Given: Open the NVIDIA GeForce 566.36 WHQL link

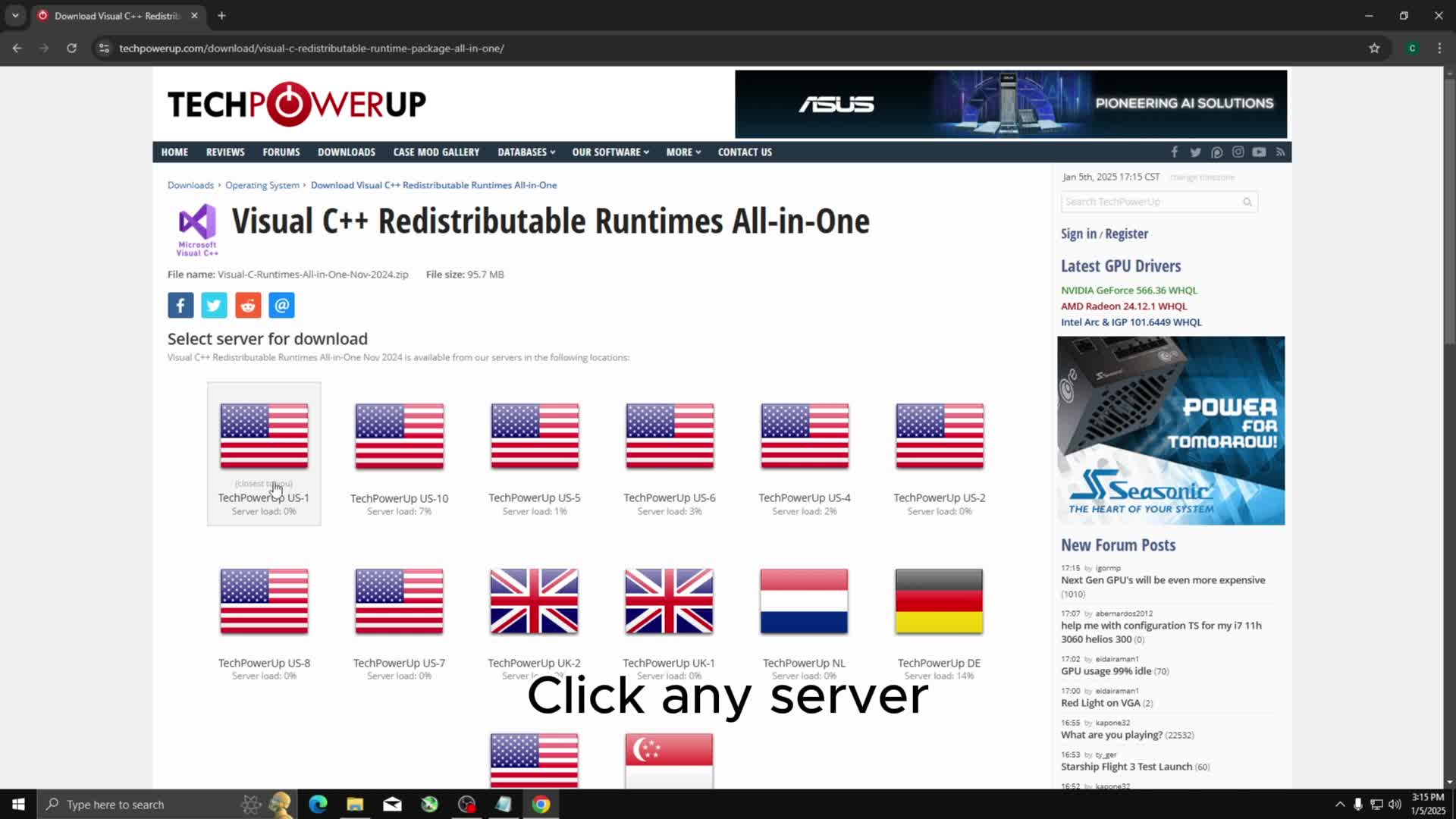Looking at the screenshot, I should 1128,290.
